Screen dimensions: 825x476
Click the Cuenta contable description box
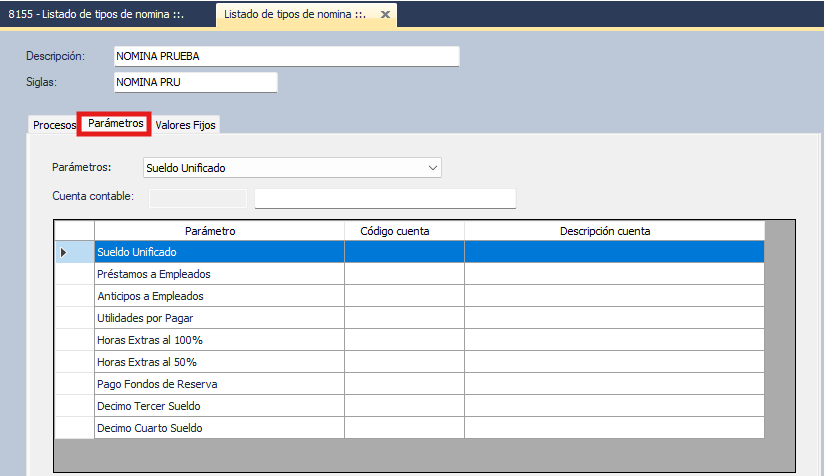pyautogui.click(x=385, y=198)
